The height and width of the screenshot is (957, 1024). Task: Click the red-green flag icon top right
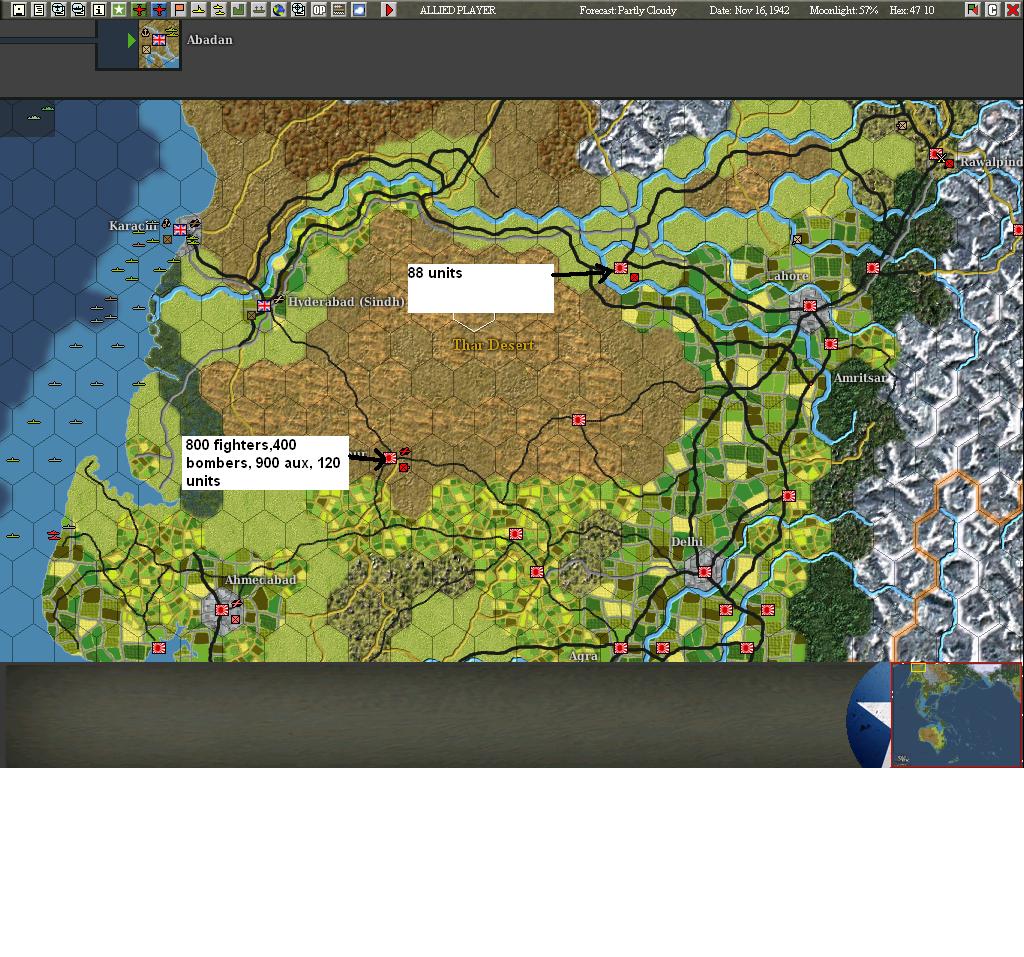tap(972, 10)
